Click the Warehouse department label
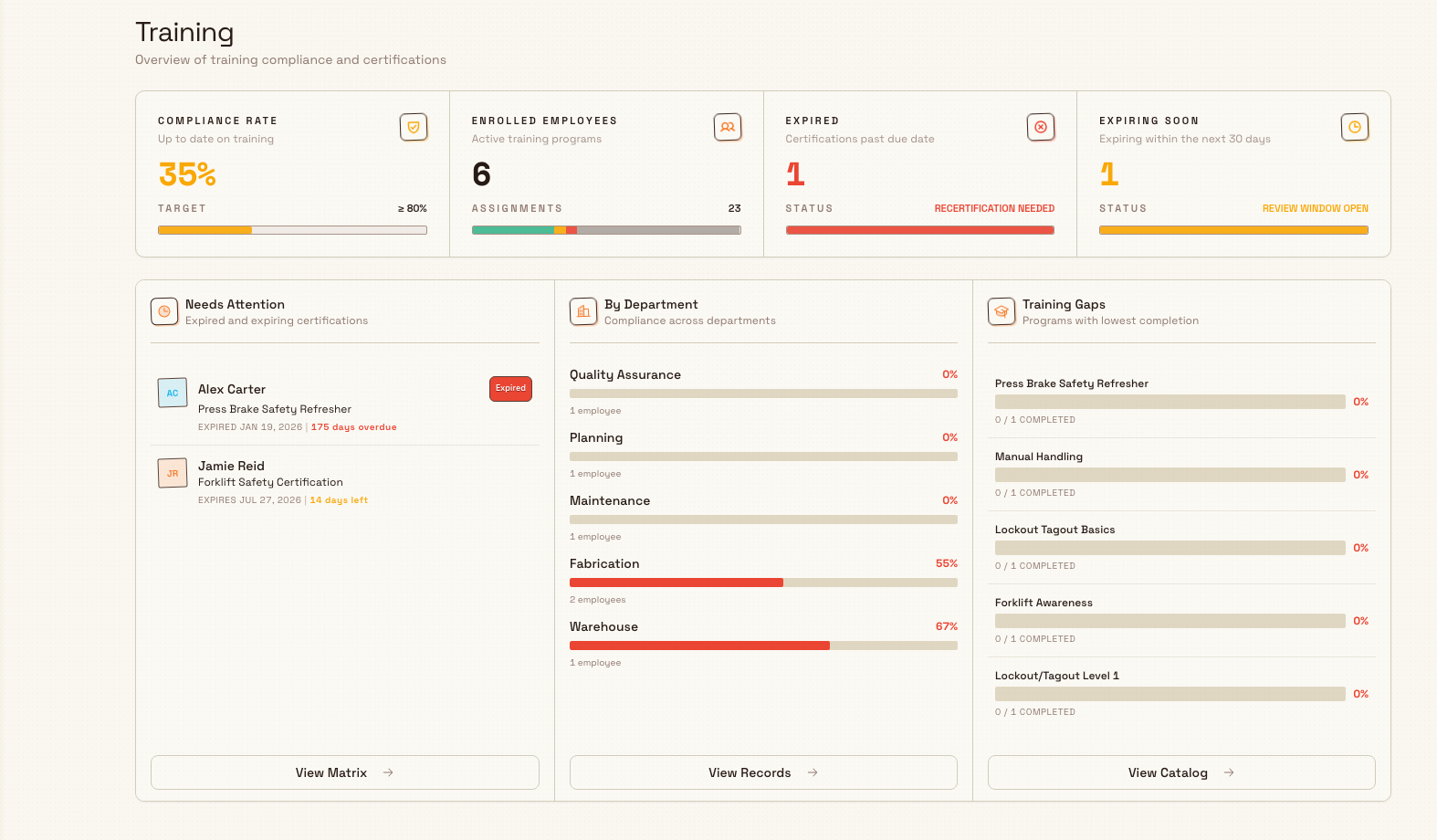The image size is (1437, 840). [603, 626]
